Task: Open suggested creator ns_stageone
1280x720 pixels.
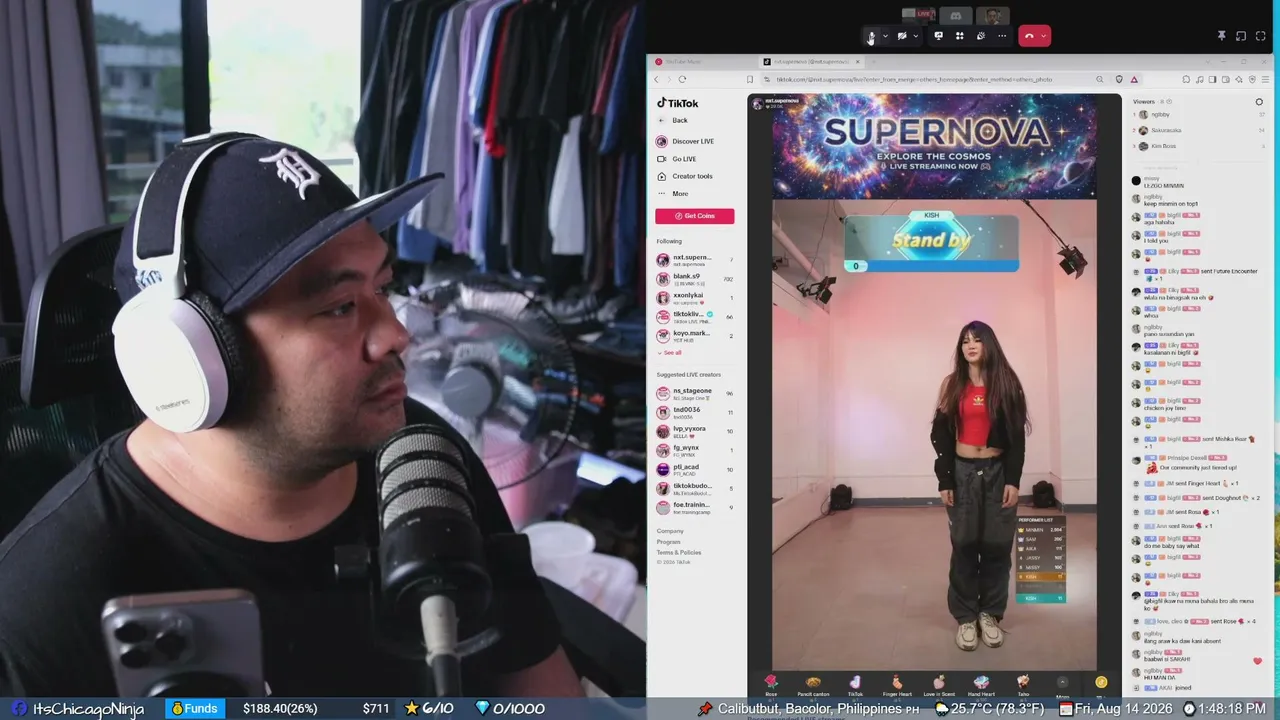Action: click(694, 393)
